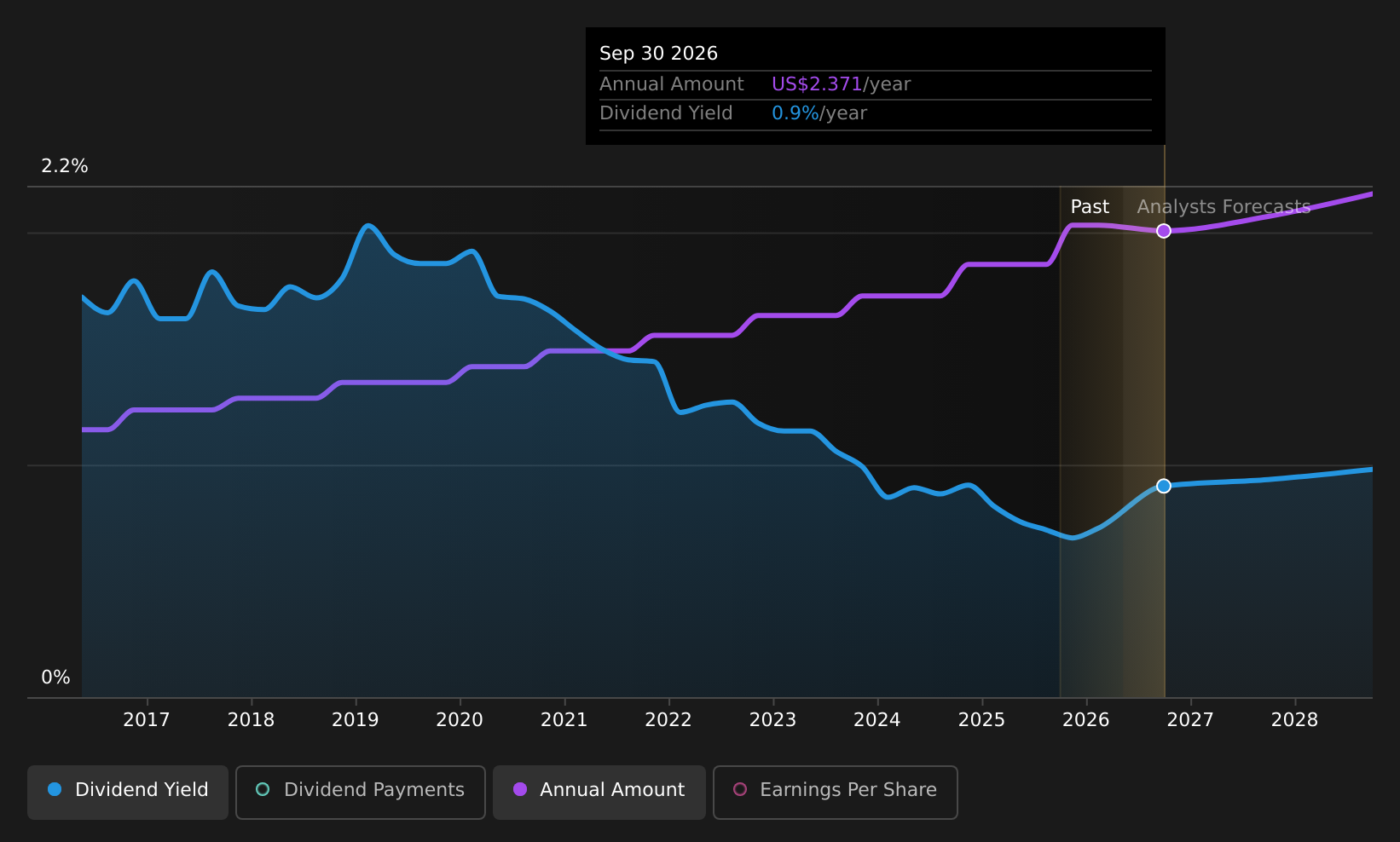Click the 2022 x-axis label
The height and width of the screenshot is (842, 1400).
pos(668,720)
